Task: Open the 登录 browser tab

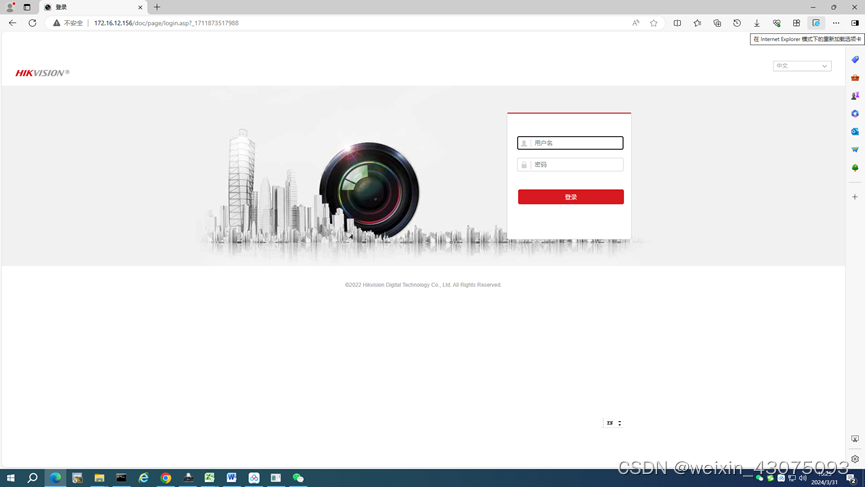Action: click(x=93, y=7)
